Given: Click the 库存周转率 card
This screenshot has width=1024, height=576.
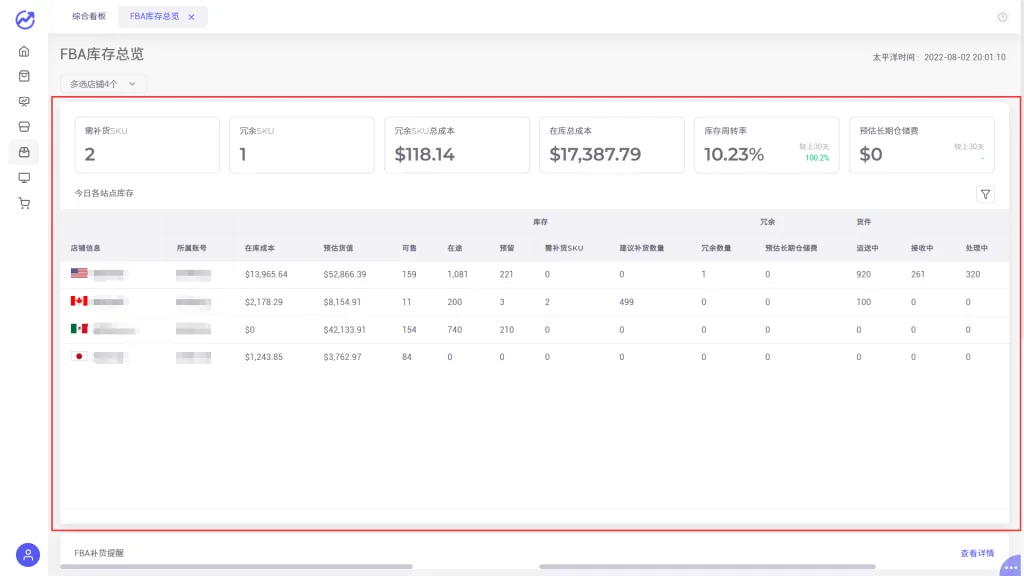Looking at the screenshot, I should tap(767, 145).
